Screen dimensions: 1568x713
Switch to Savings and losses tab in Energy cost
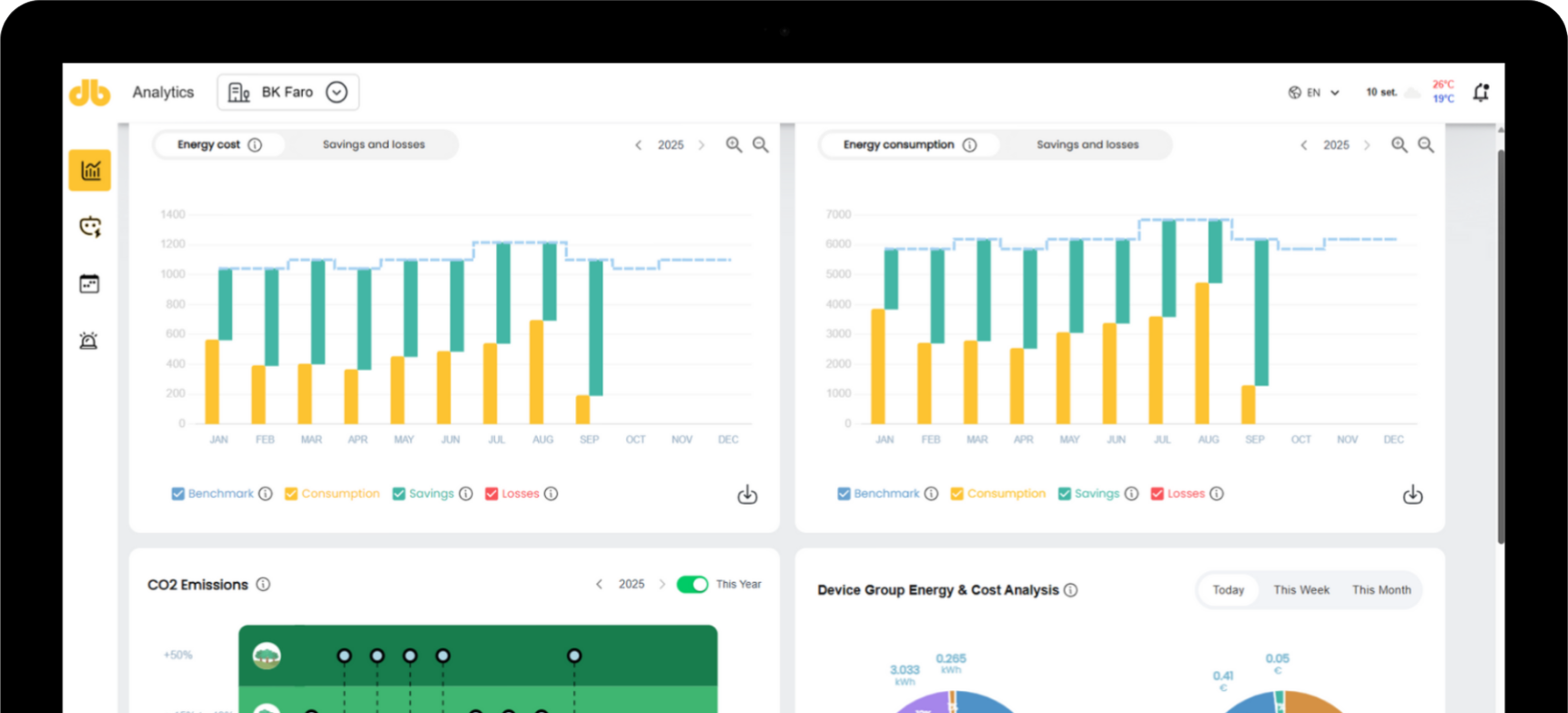click(x=373, y=145)
